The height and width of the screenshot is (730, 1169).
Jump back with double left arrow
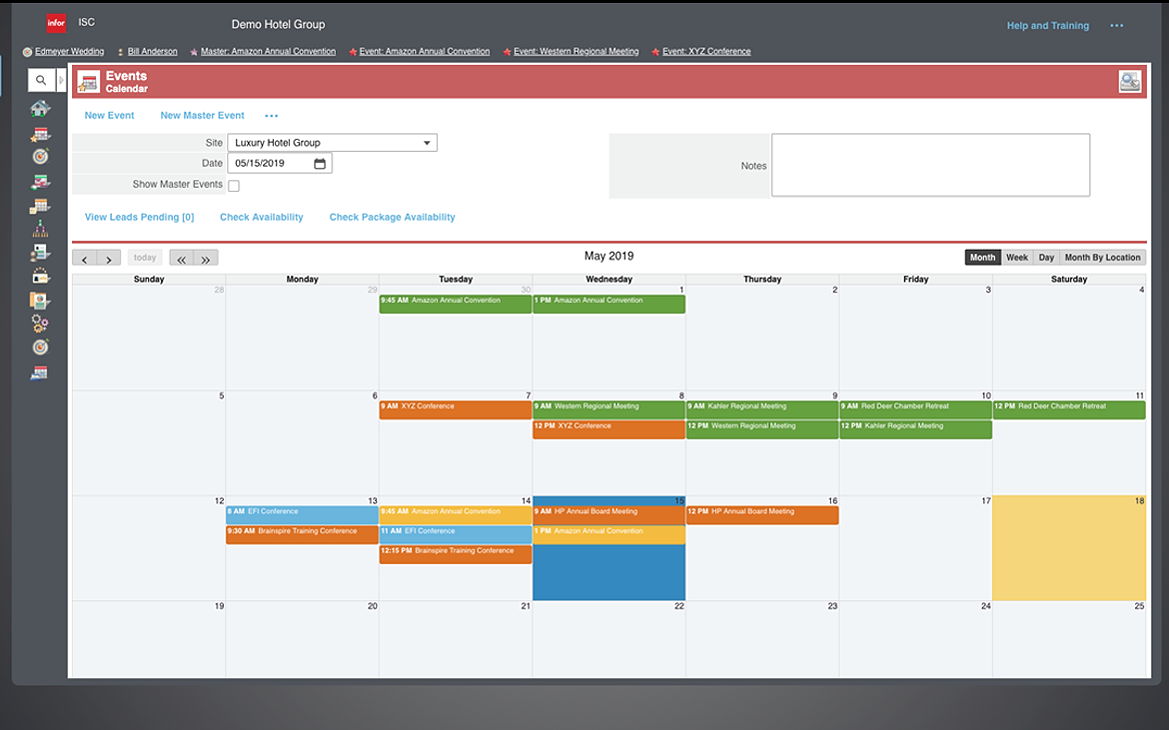(181, 258)
